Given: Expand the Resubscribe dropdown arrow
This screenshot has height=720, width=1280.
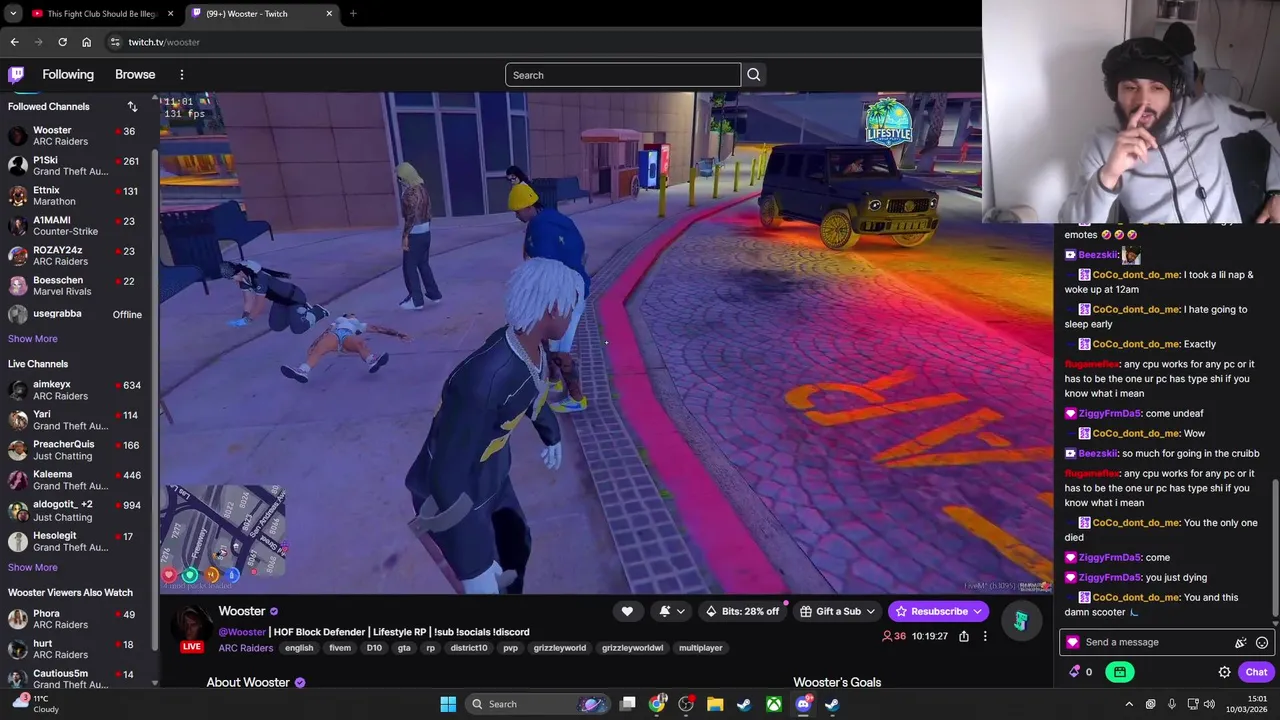Looking at the screenshot, I should pyautogui.click(x=979, y=611).
